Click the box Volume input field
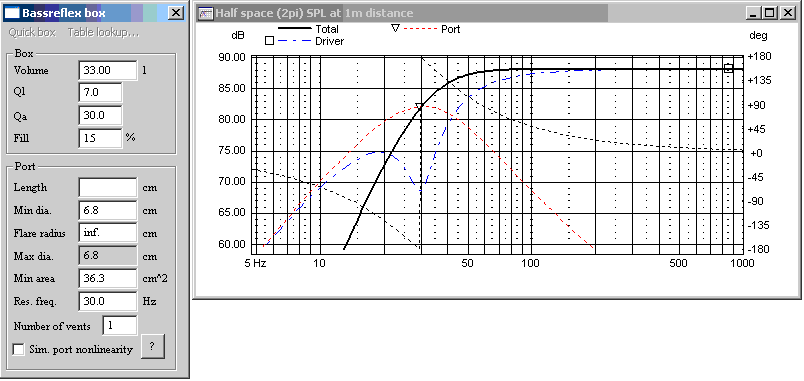 coord(108,70)
